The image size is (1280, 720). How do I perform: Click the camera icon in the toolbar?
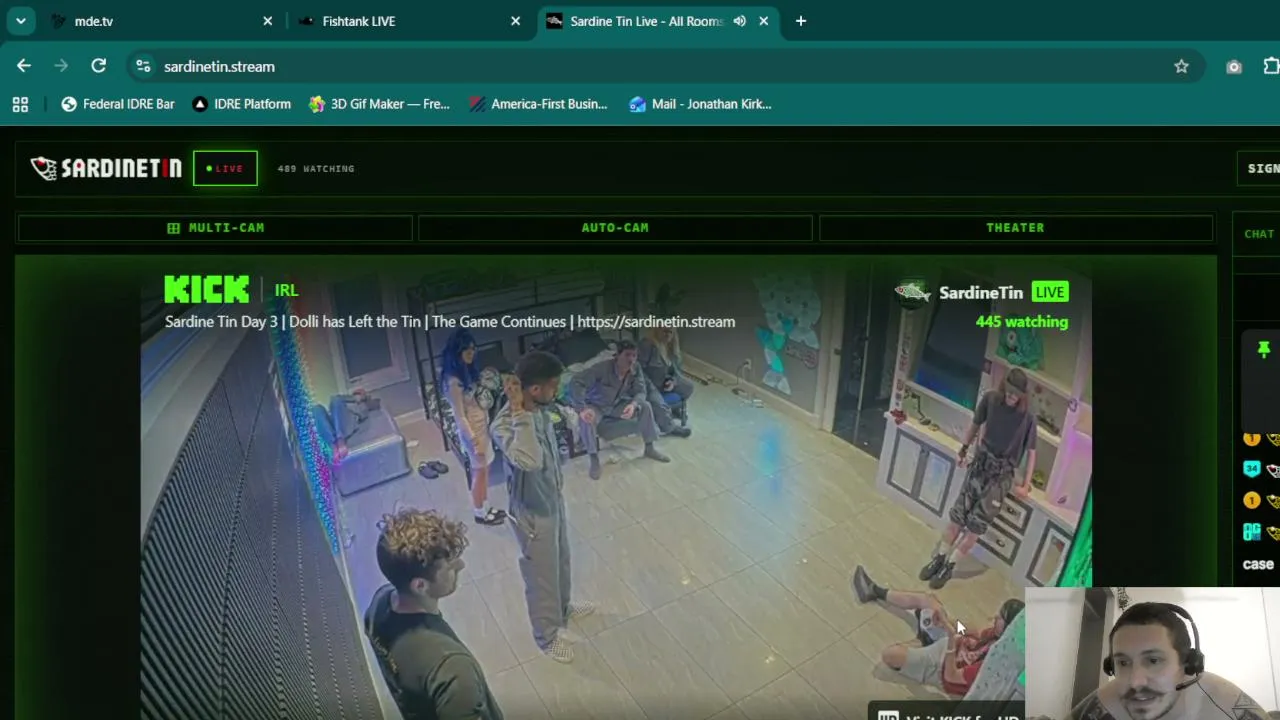point(1234,66)
